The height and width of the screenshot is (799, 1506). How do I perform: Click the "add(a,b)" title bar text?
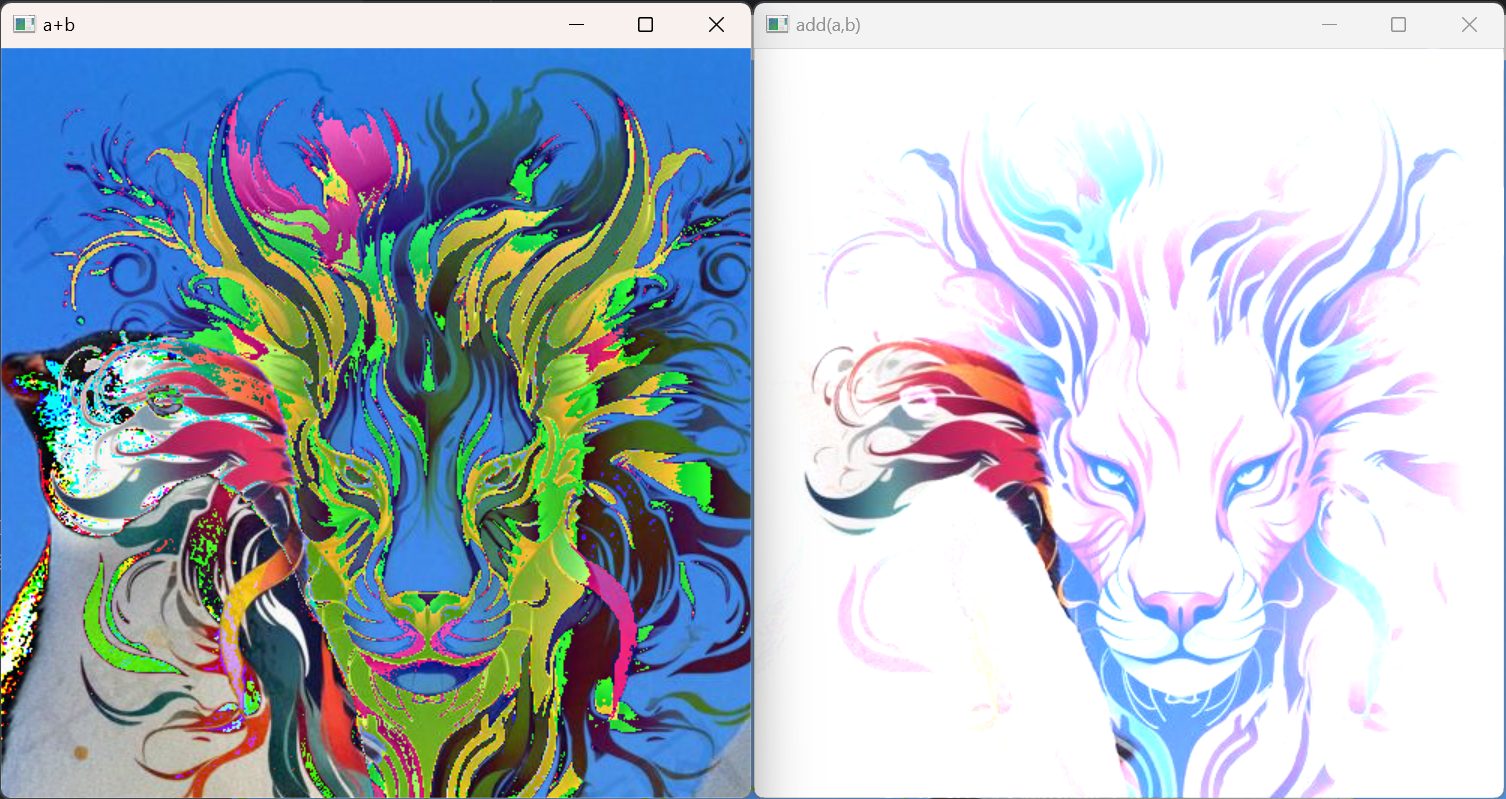pos(828,25)
